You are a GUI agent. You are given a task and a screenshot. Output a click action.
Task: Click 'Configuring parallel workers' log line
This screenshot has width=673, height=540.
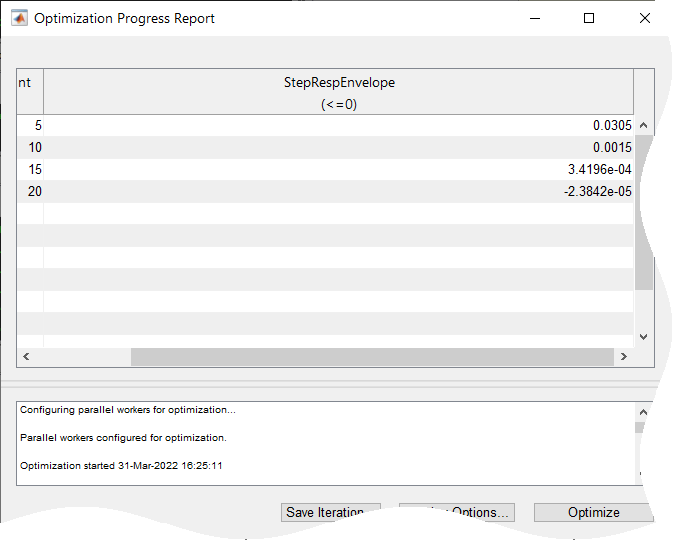[x=127, y=410]
